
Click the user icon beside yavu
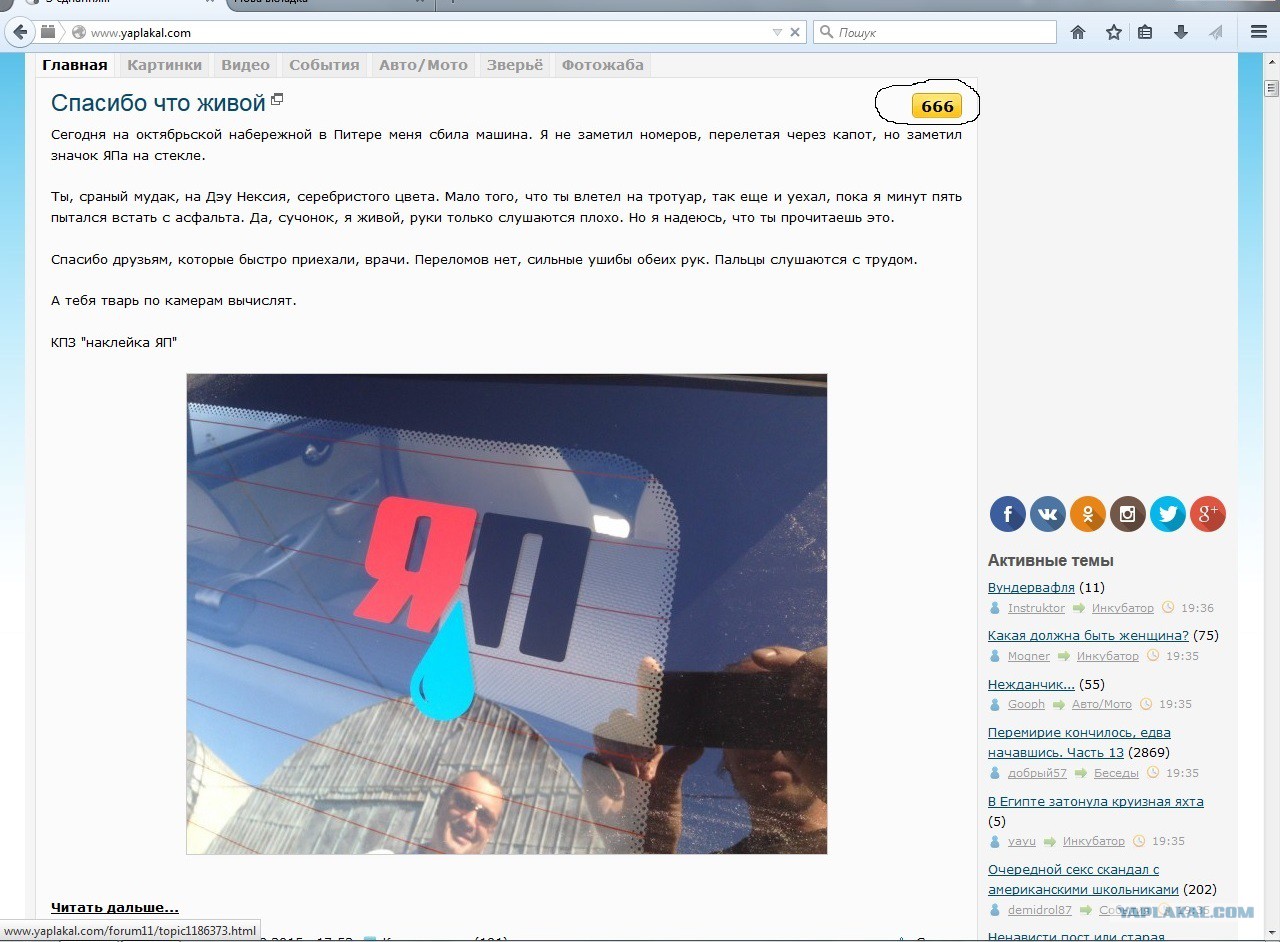click(x=994, y=841)
